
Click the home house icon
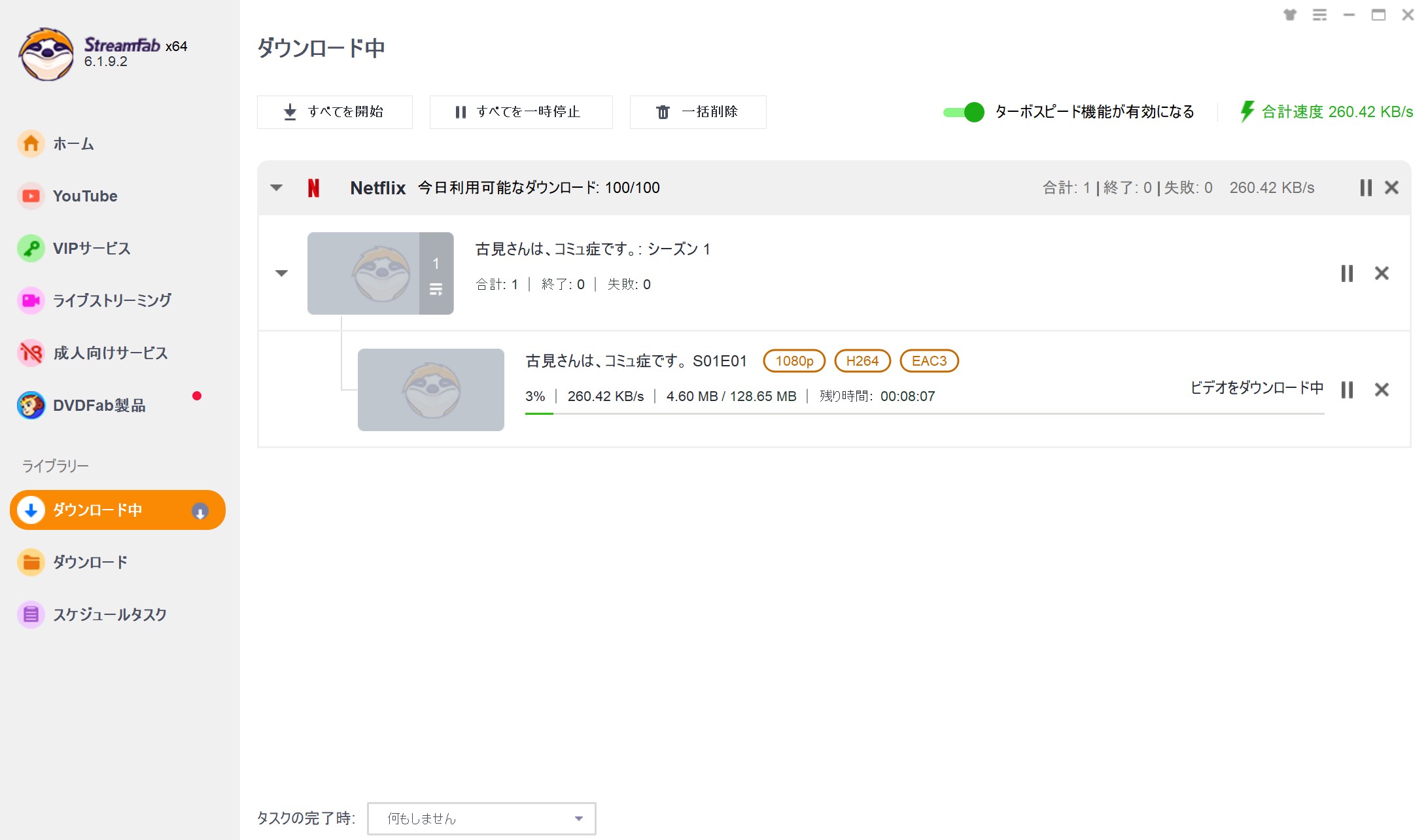pyautogui.click(x=31, y=144)
